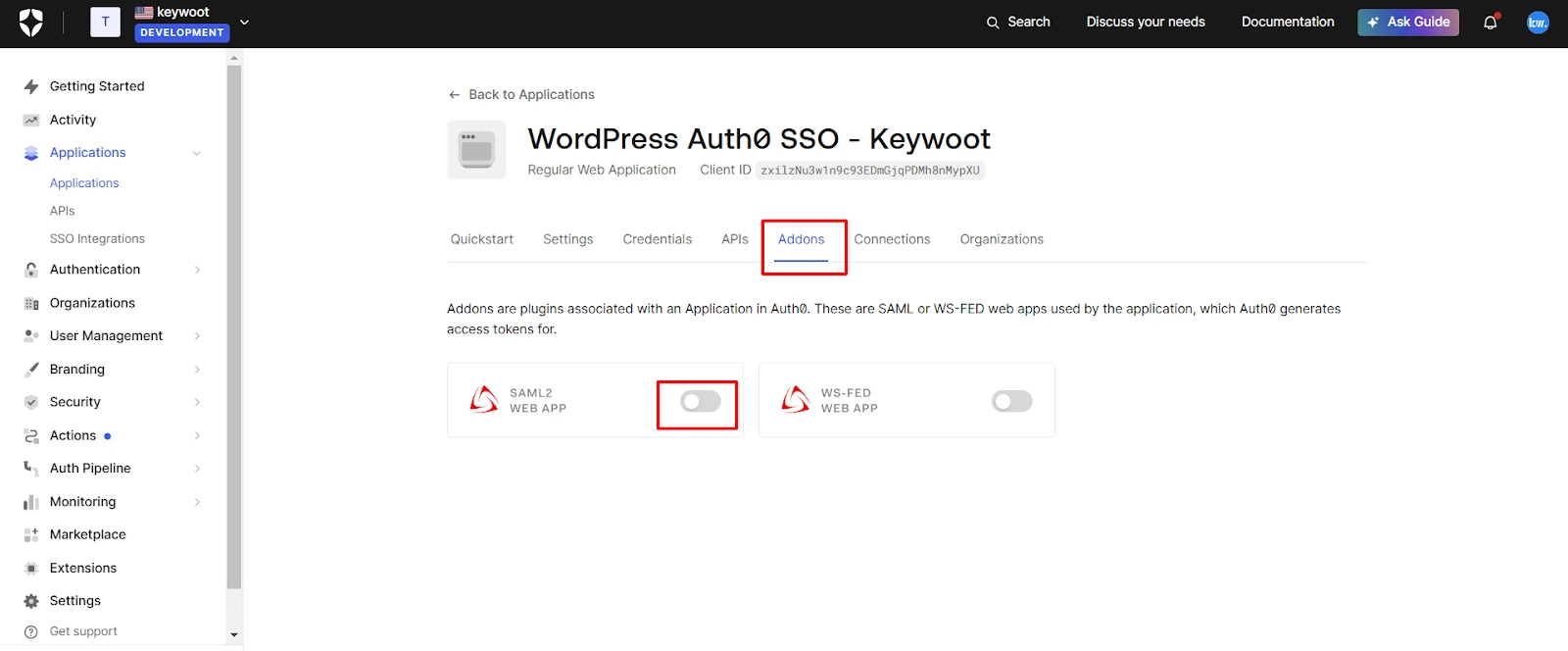Viewport: 1568px width, 651px height.
Task: Expand the Authentication section chevron
Action: pyautogui.click(x=197, y=270)
